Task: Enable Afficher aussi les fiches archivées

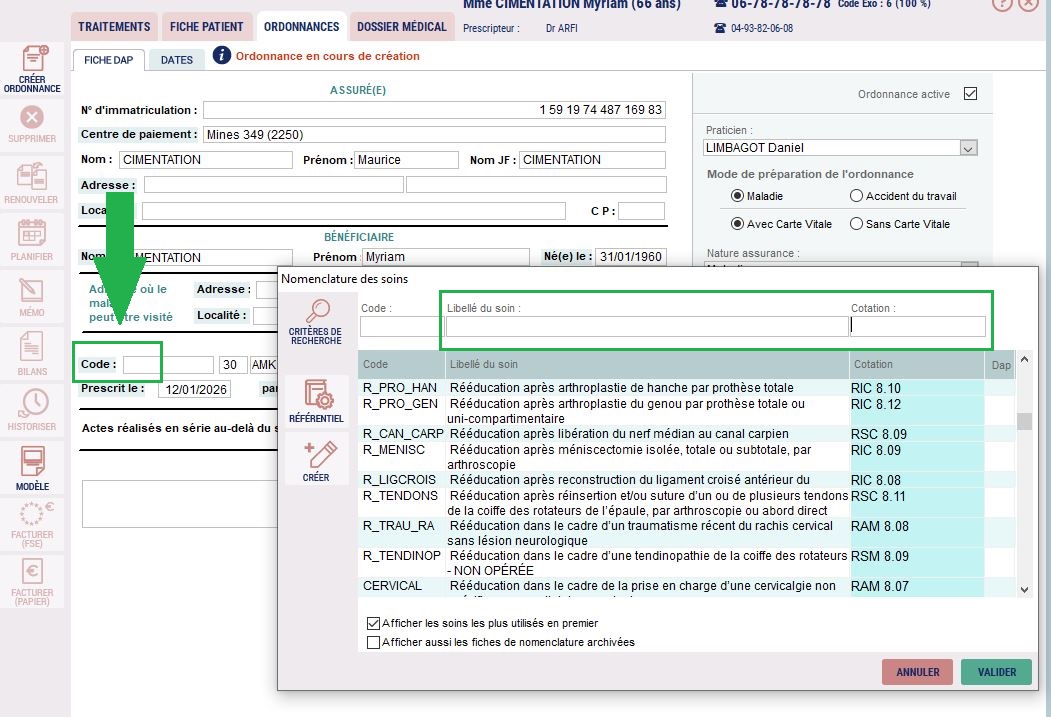Action: coord(374,642)
